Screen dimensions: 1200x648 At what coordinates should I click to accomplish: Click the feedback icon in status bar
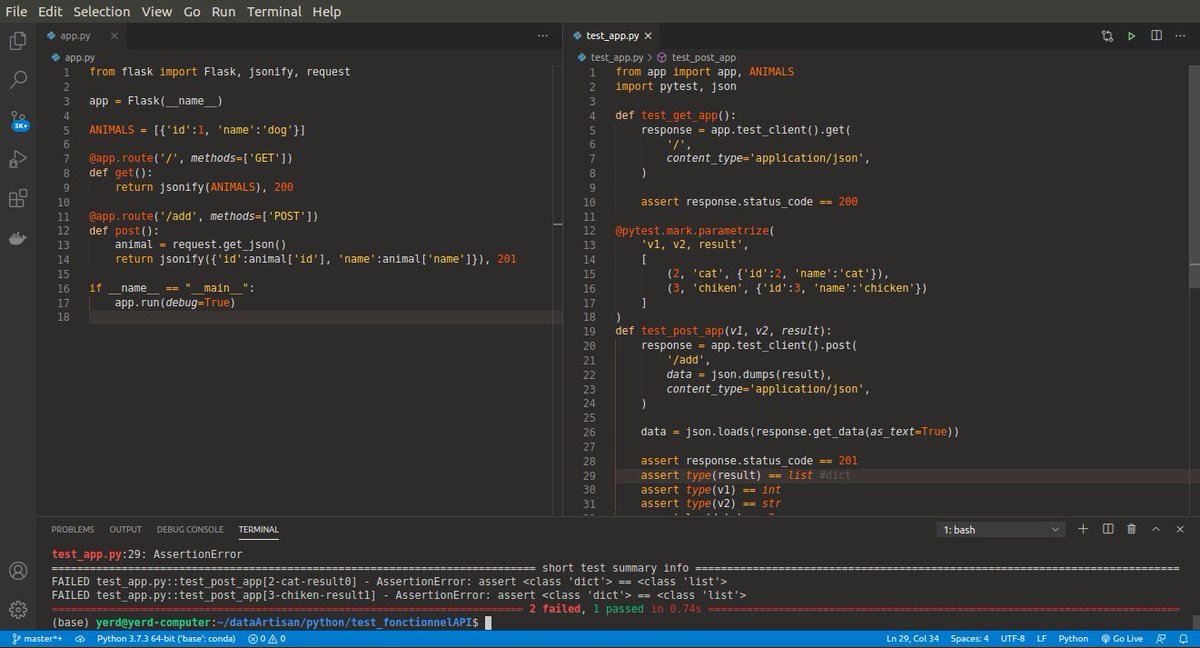coord(1161,638)
